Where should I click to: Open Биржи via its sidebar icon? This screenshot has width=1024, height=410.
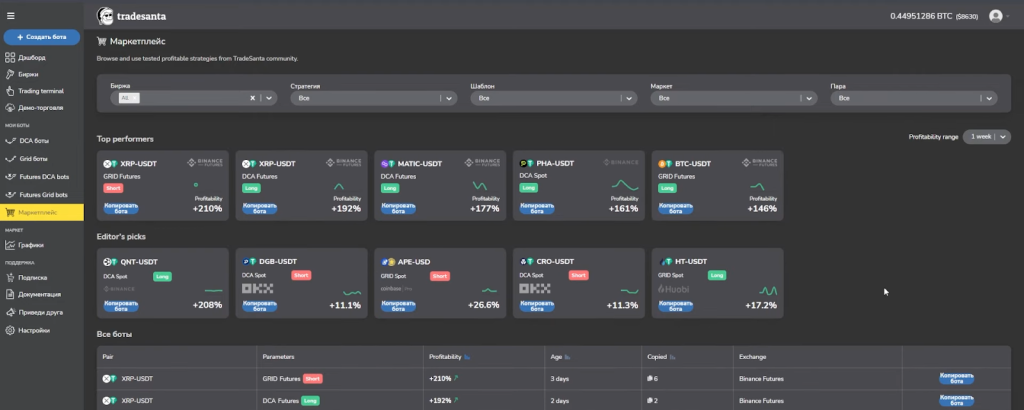[x=10, y=74]
